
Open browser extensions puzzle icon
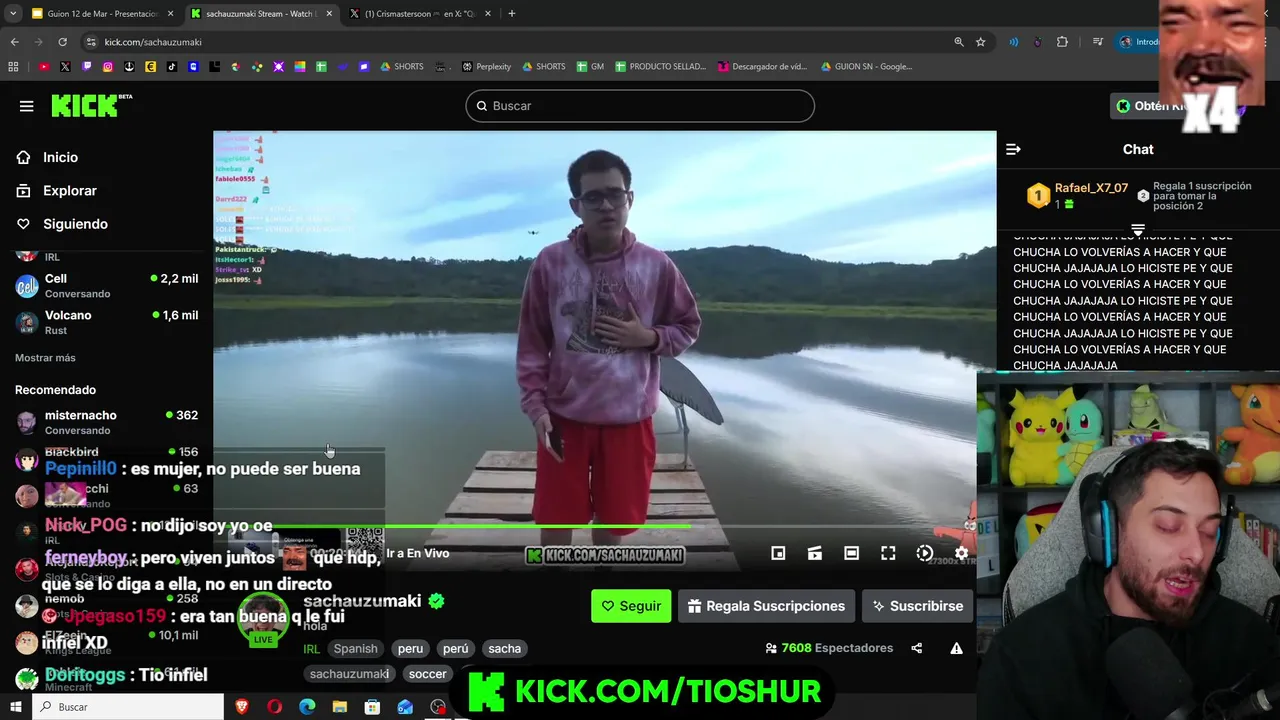(1062, 42)
